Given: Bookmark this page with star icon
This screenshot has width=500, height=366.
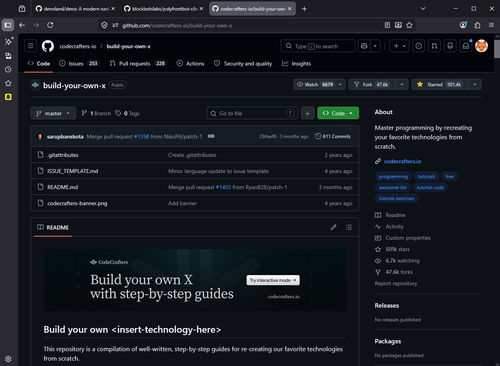Looking at the screenshot, I should click(409, 25).
